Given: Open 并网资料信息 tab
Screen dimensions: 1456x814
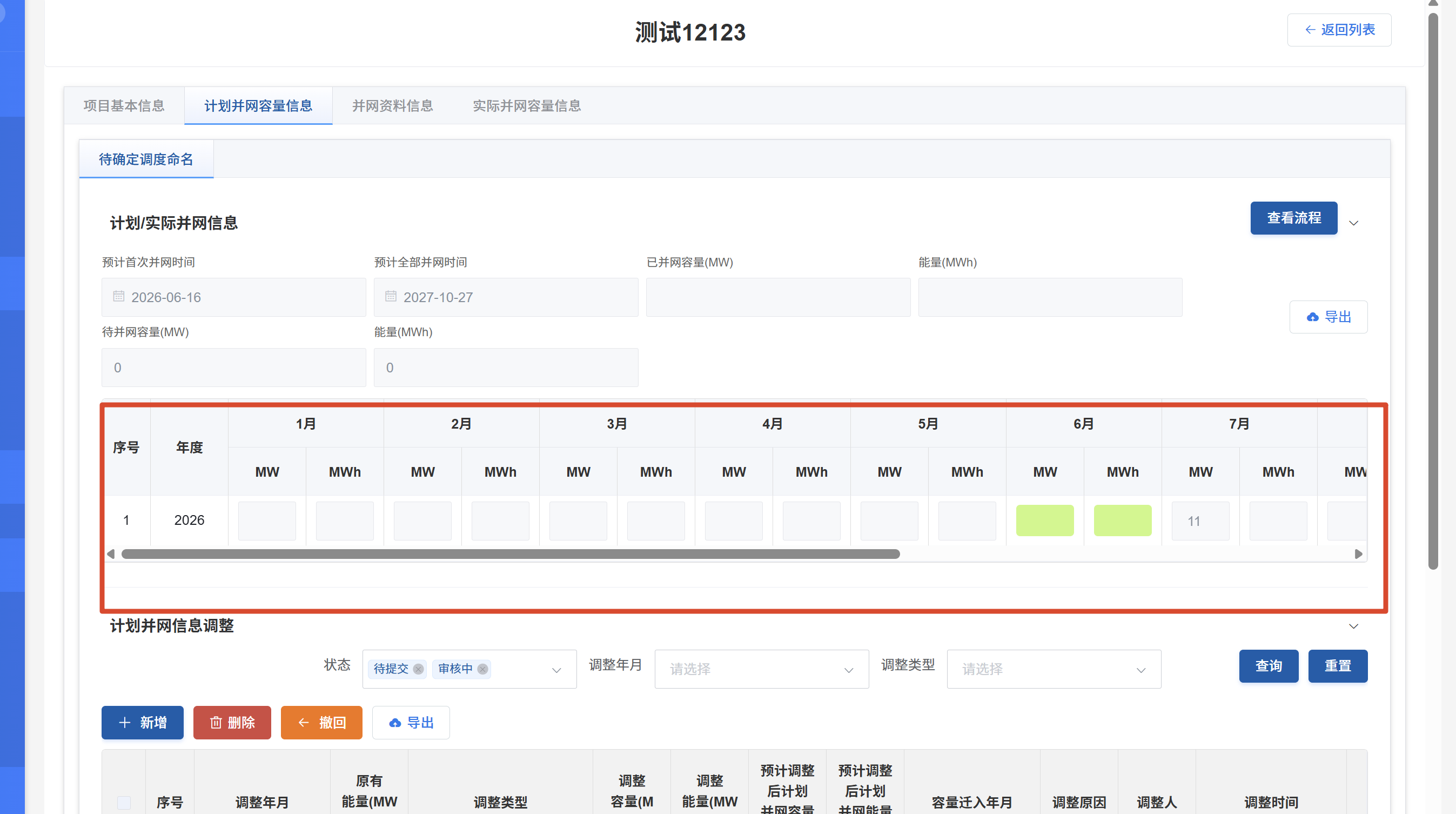Looking at the screenshot, I should pyautogui.click(x=392, y=106).
